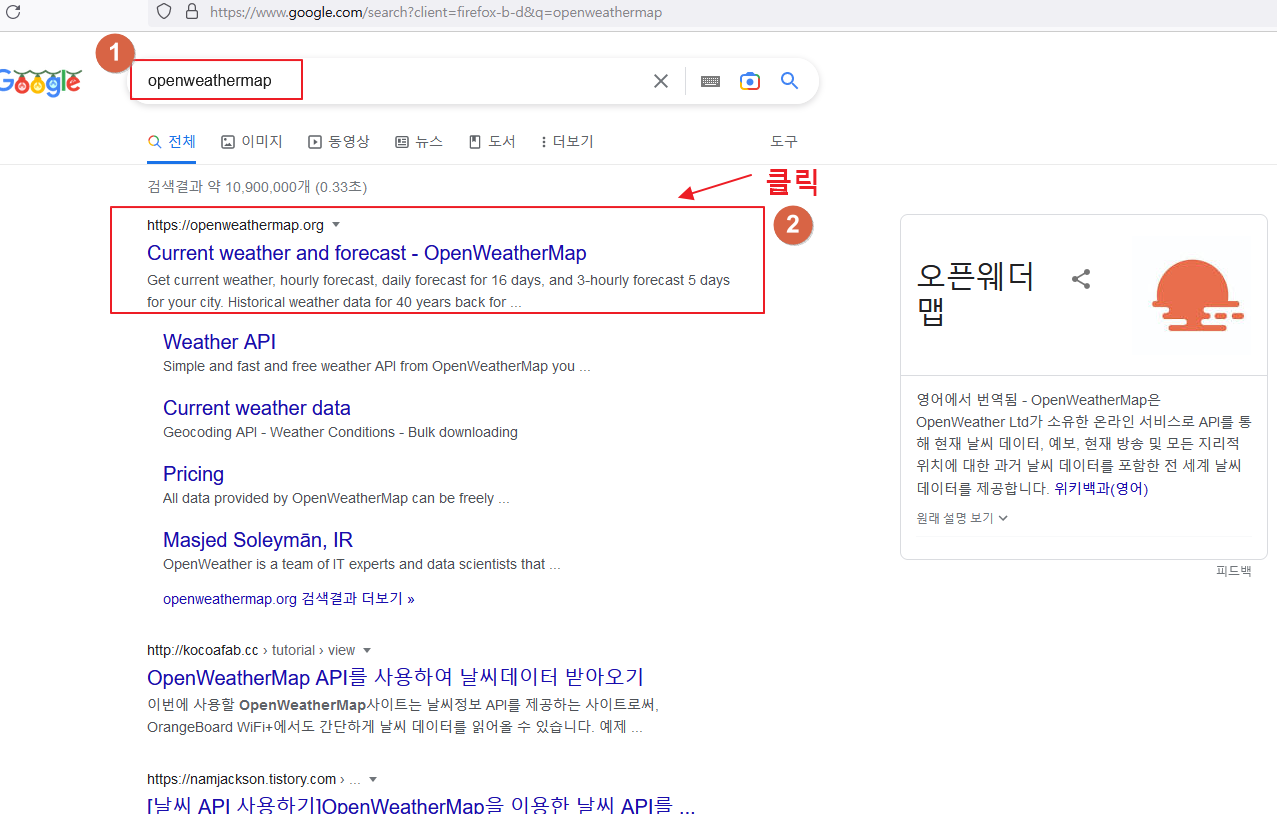Click the 오픈웨더맵 panel title

pos(975,294)
